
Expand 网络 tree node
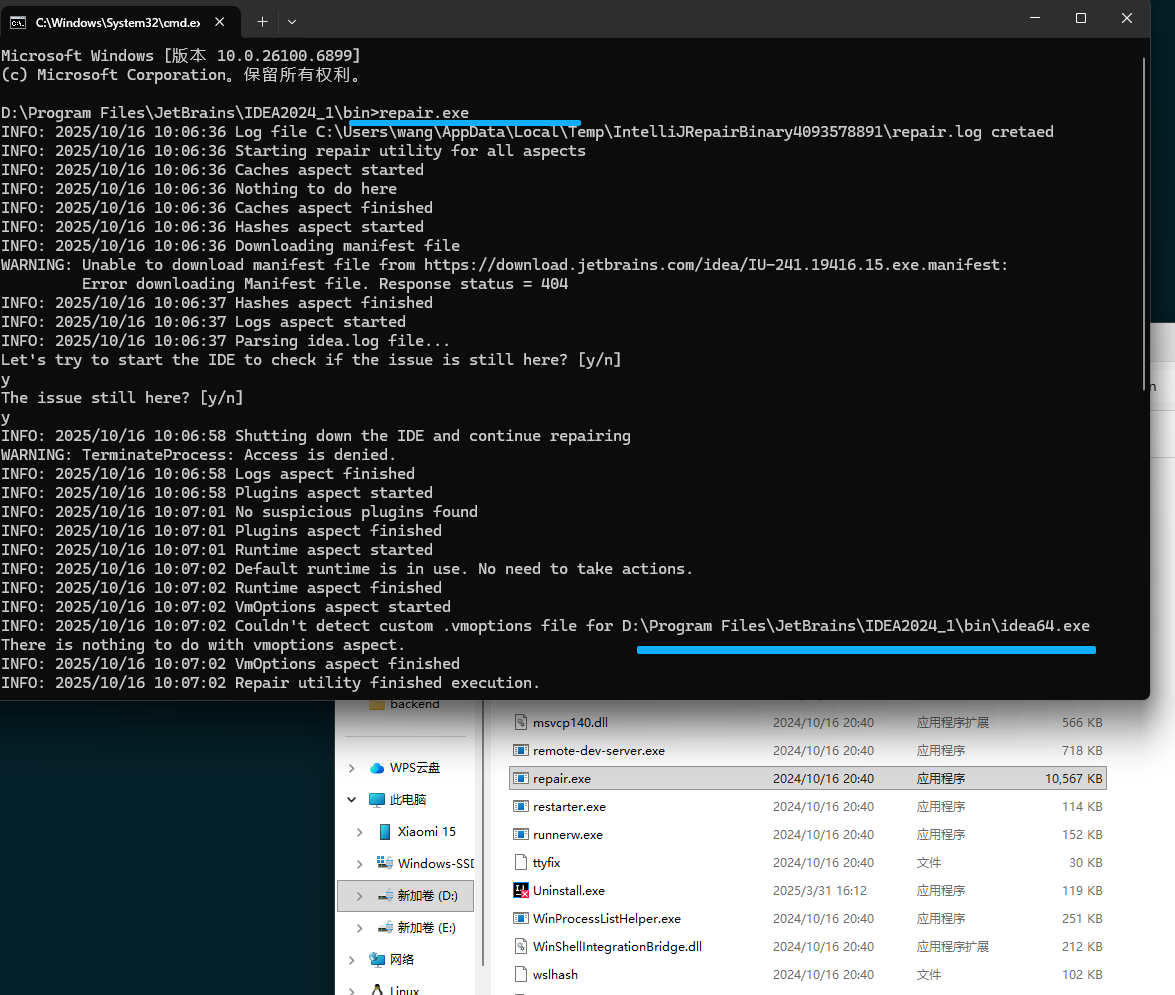pyautogui.click(x=351, y=959)
